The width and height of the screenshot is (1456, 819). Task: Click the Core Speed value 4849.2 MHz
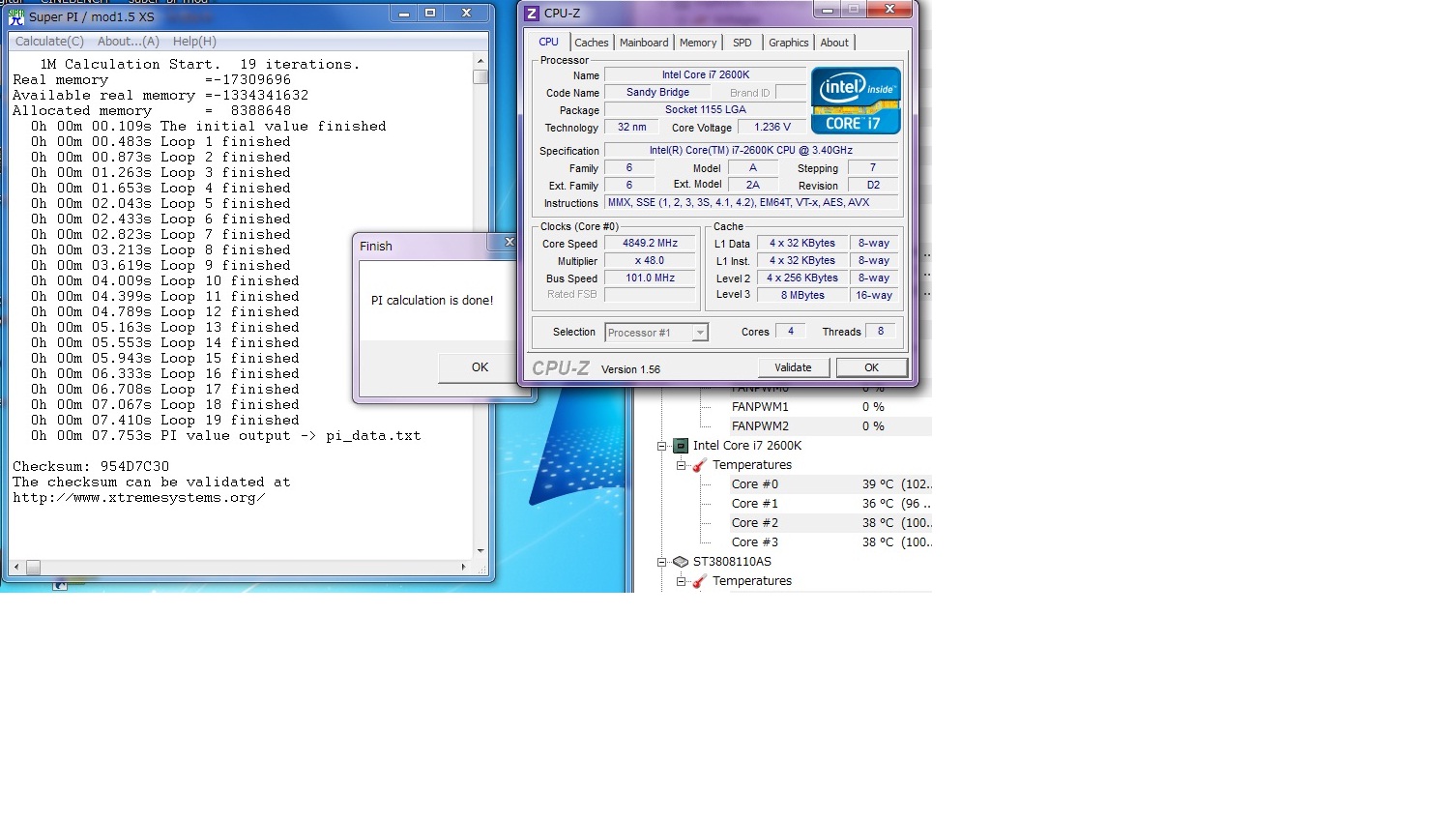650,244
